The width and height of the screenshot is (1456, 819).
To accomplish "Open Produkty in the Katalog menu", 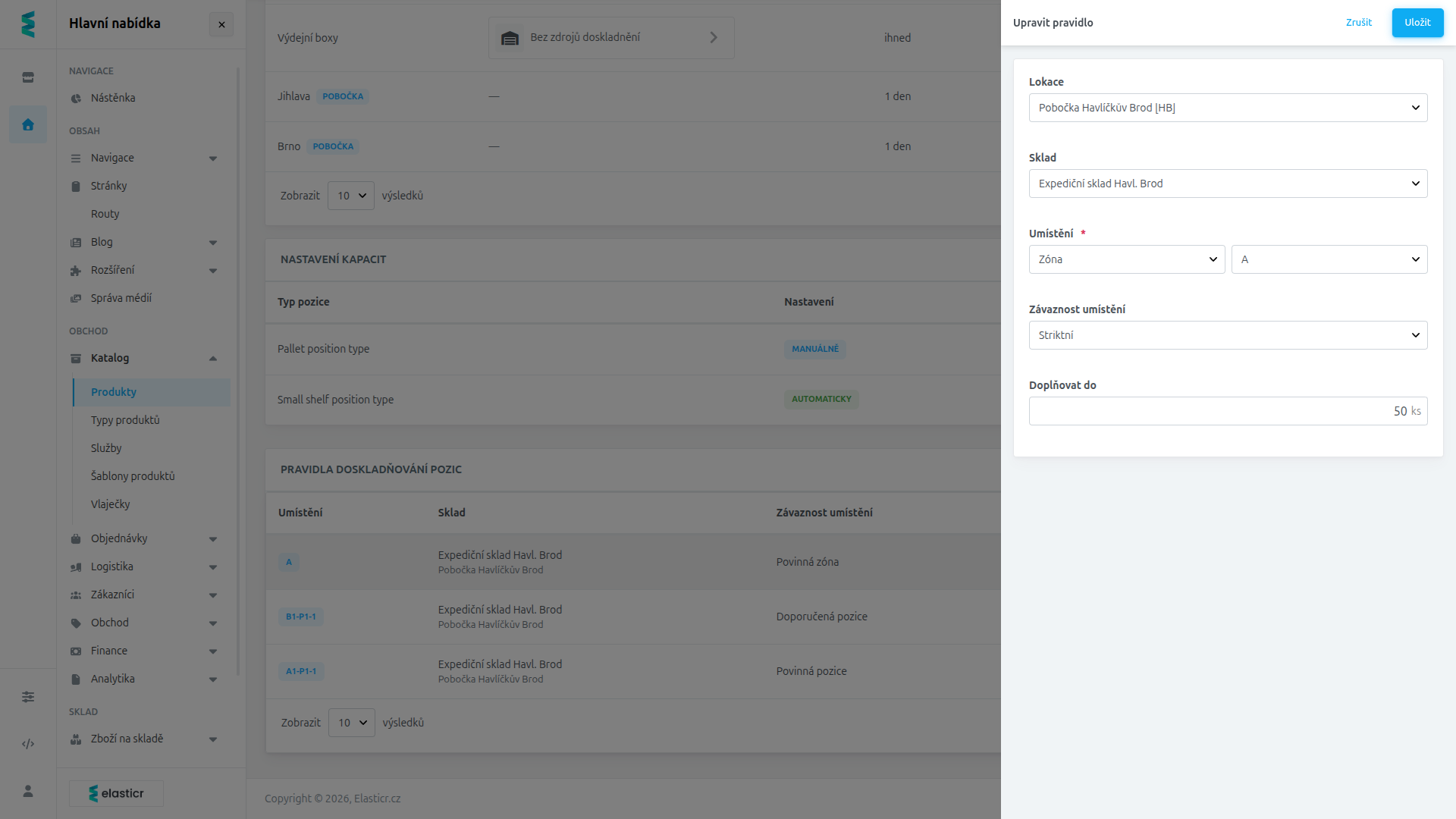I will (x=152, y=392).
